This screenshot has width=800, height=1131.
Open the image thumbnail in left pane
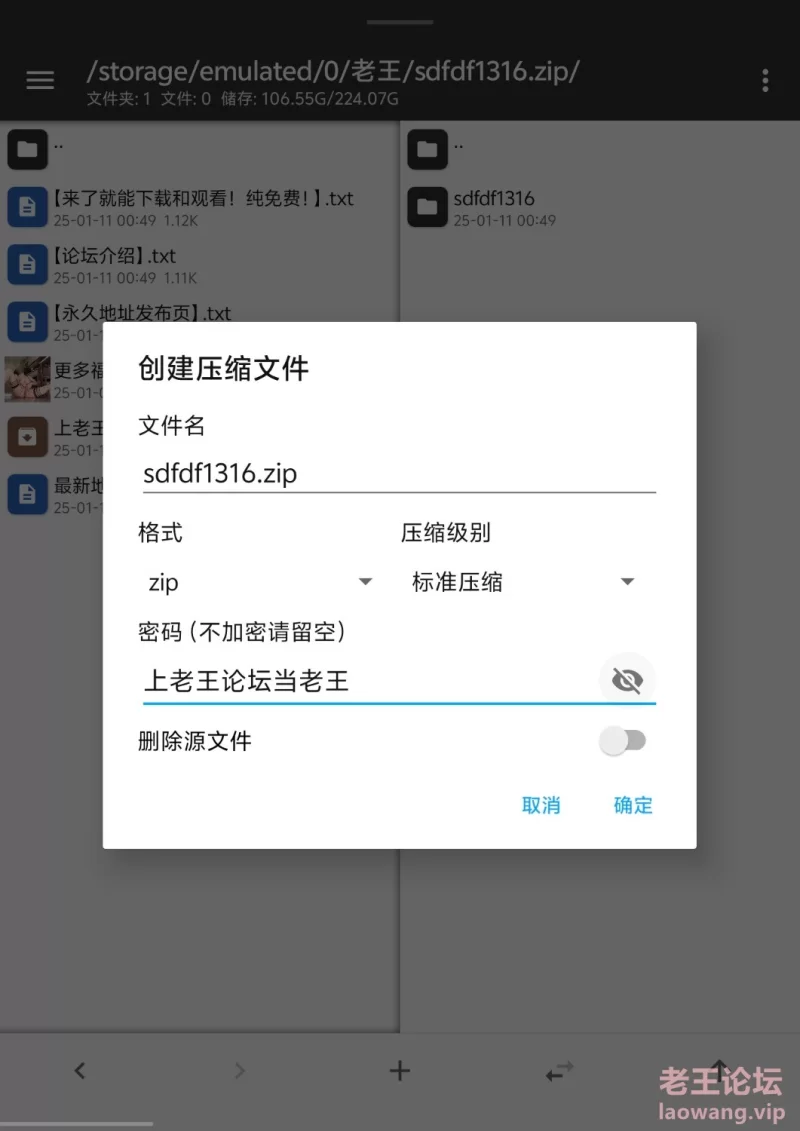27,379
